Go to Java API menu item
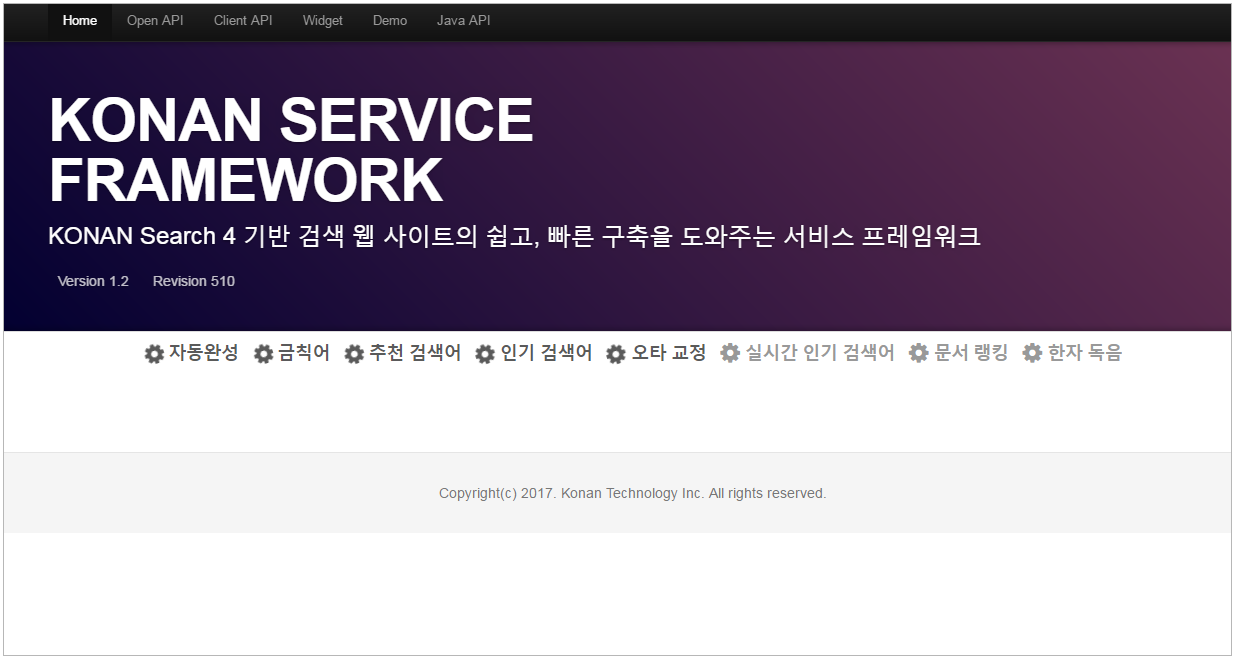1237x661 pixels. click(x=464, y=21)
